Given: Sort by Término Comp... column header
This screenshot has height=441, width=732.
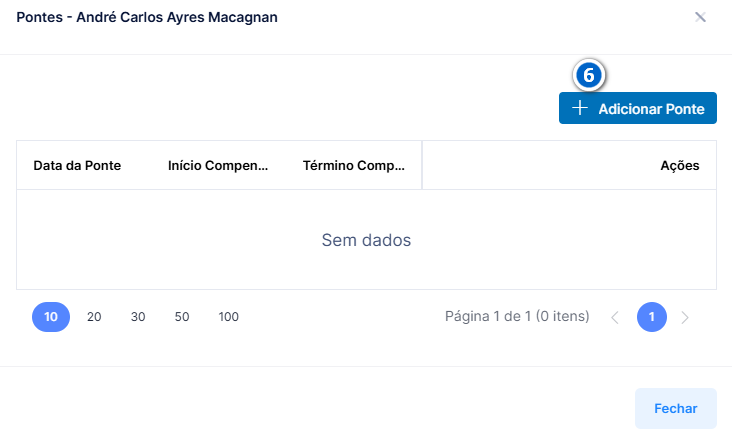Looking at the screenshot, I should coord(354,165).
